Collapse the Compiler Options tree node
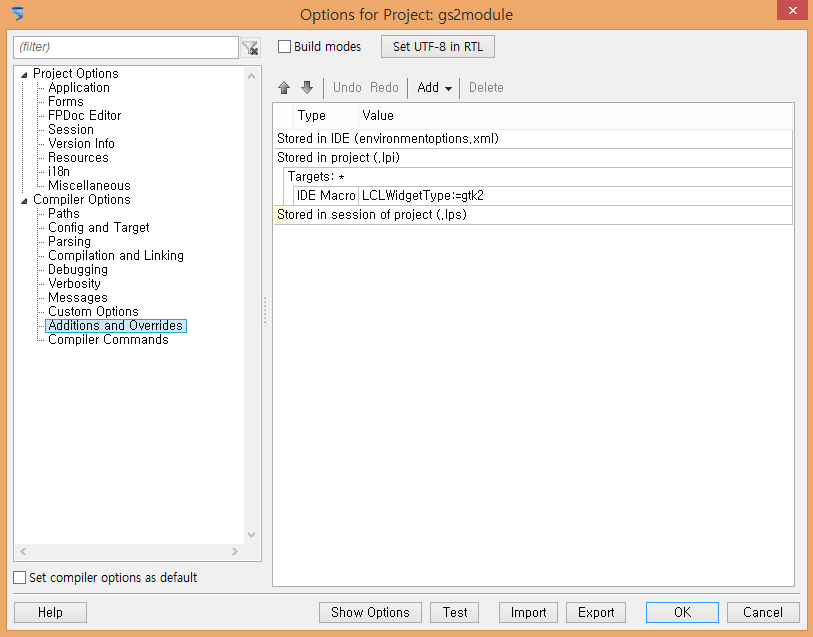813x637 pixels. 24,201
